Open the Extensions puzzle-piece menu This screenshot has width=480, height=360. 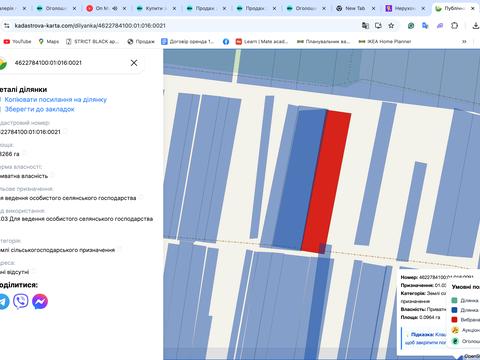pos(454,26)
